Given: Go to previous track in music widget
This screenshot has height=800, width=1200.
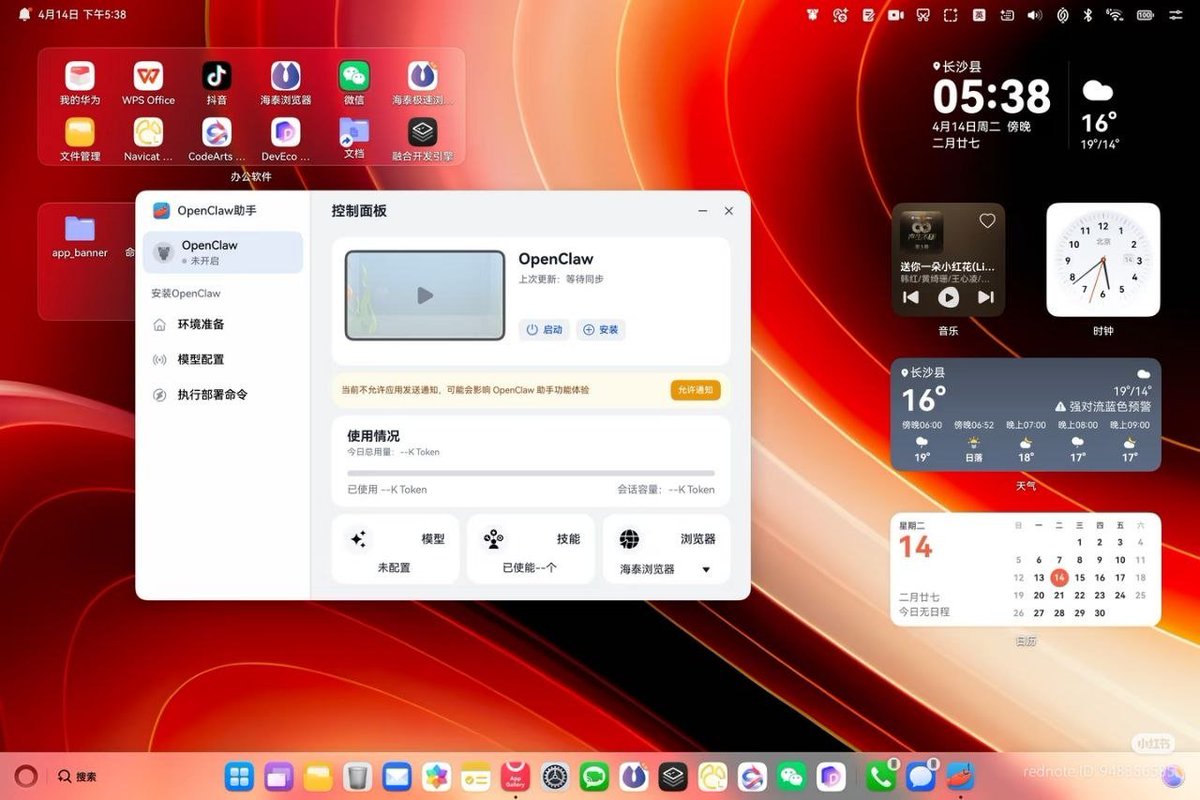Looking at the screenshot, I should (x=911, y=297).
